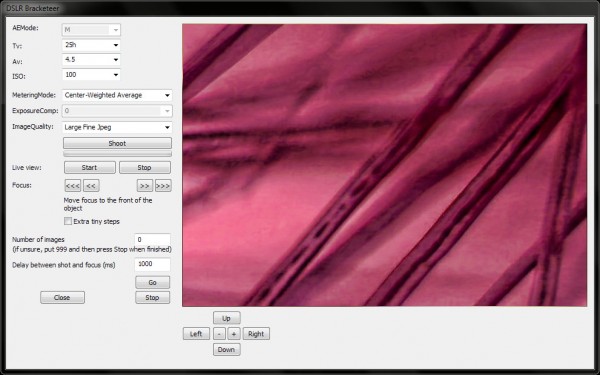Open the AEMode dropdown
The width and height of the screenshot is (600, 375).
91,29
